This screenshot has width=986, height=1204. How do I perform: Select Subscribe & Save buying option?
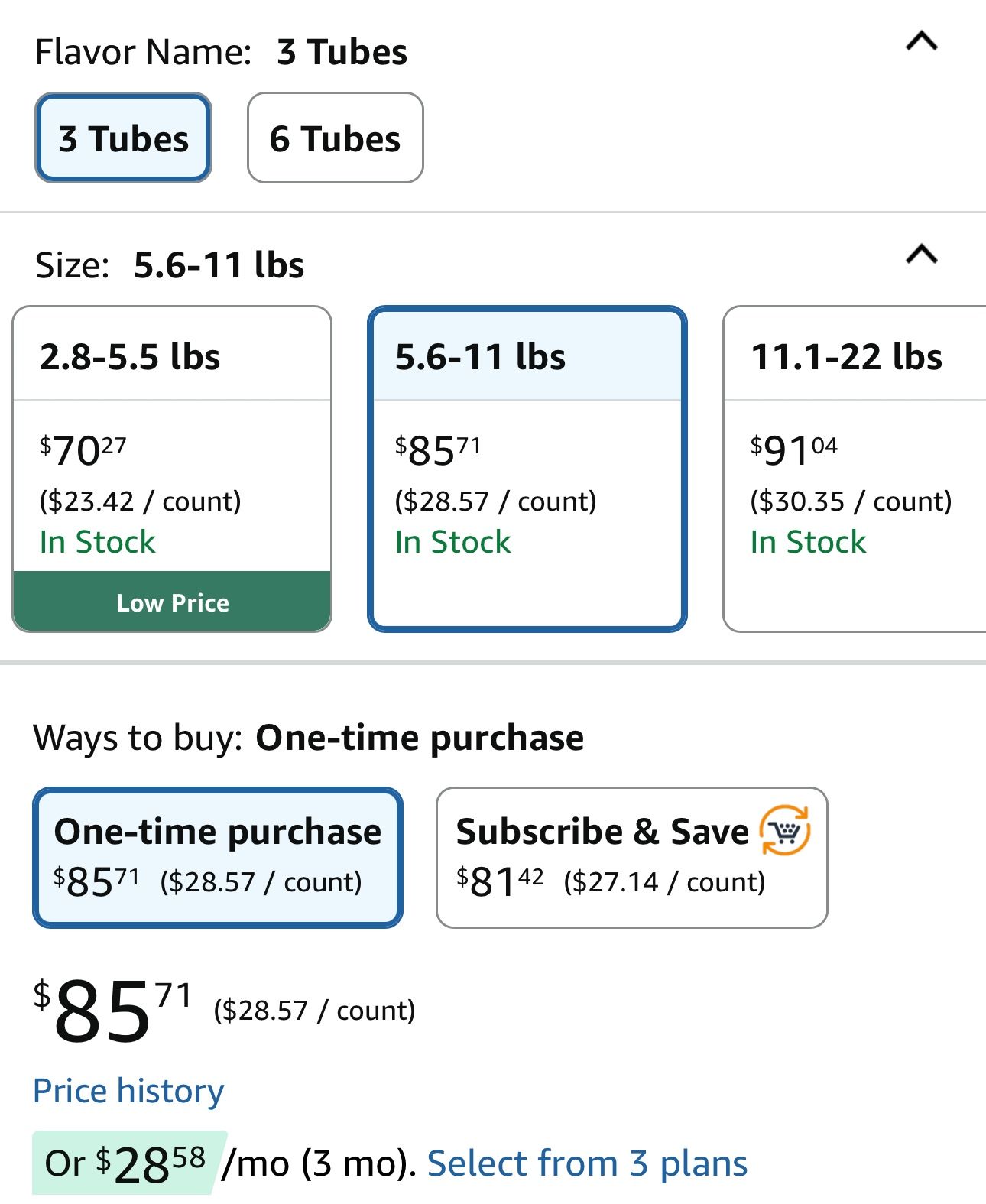point(632,857)
